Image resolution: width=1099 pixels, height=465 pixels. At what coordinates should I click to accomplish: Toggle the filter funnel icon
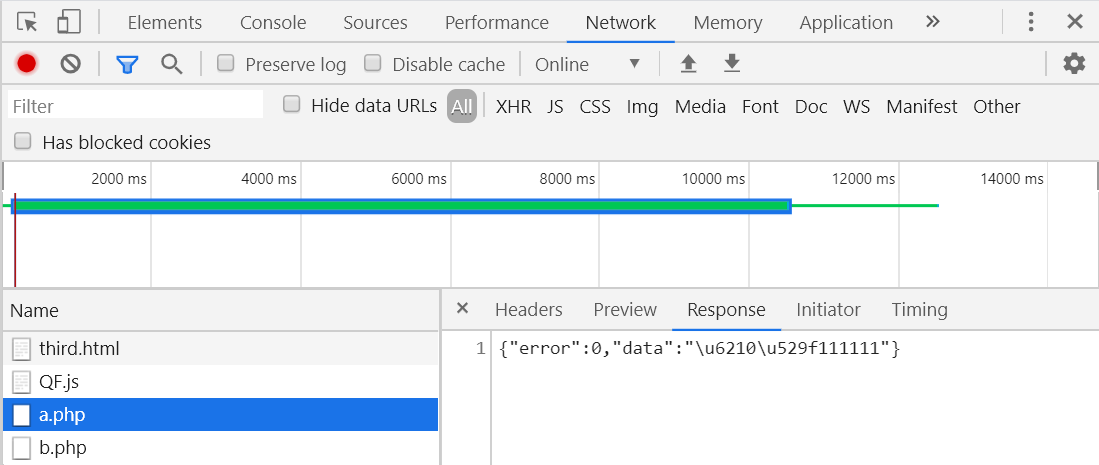pos(127,65)
